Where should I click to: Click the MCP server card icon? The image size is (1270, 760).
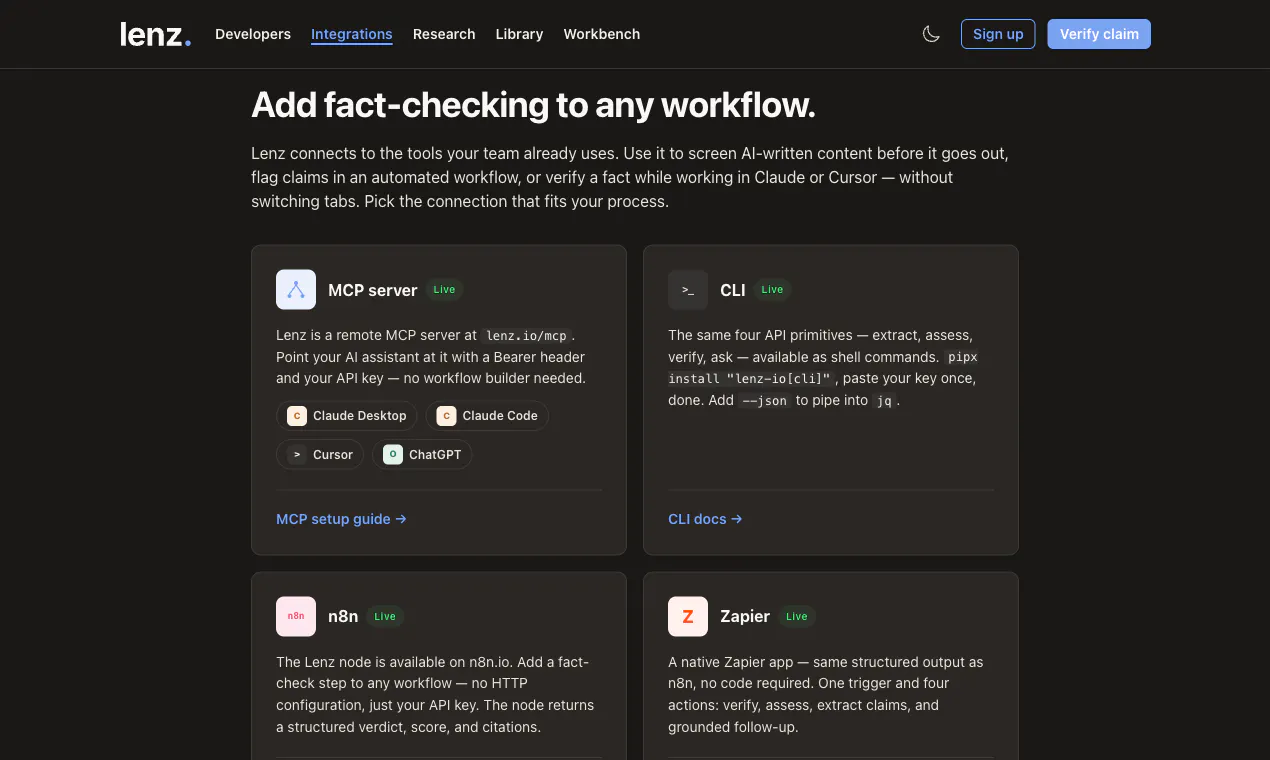296,290
